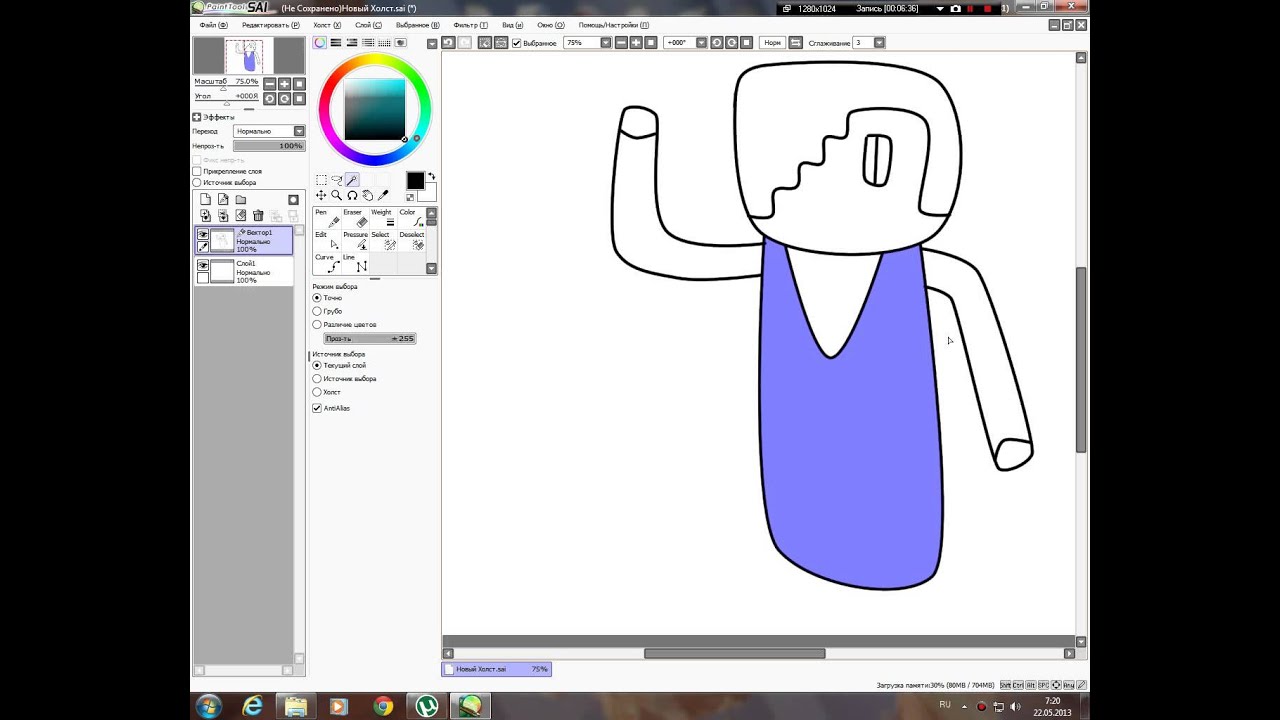Image resolution: width=1280 pixels, height=720 pixels.
Task: Toggle the Выбранное checkbox in toolbar
Action: [516, 43]
